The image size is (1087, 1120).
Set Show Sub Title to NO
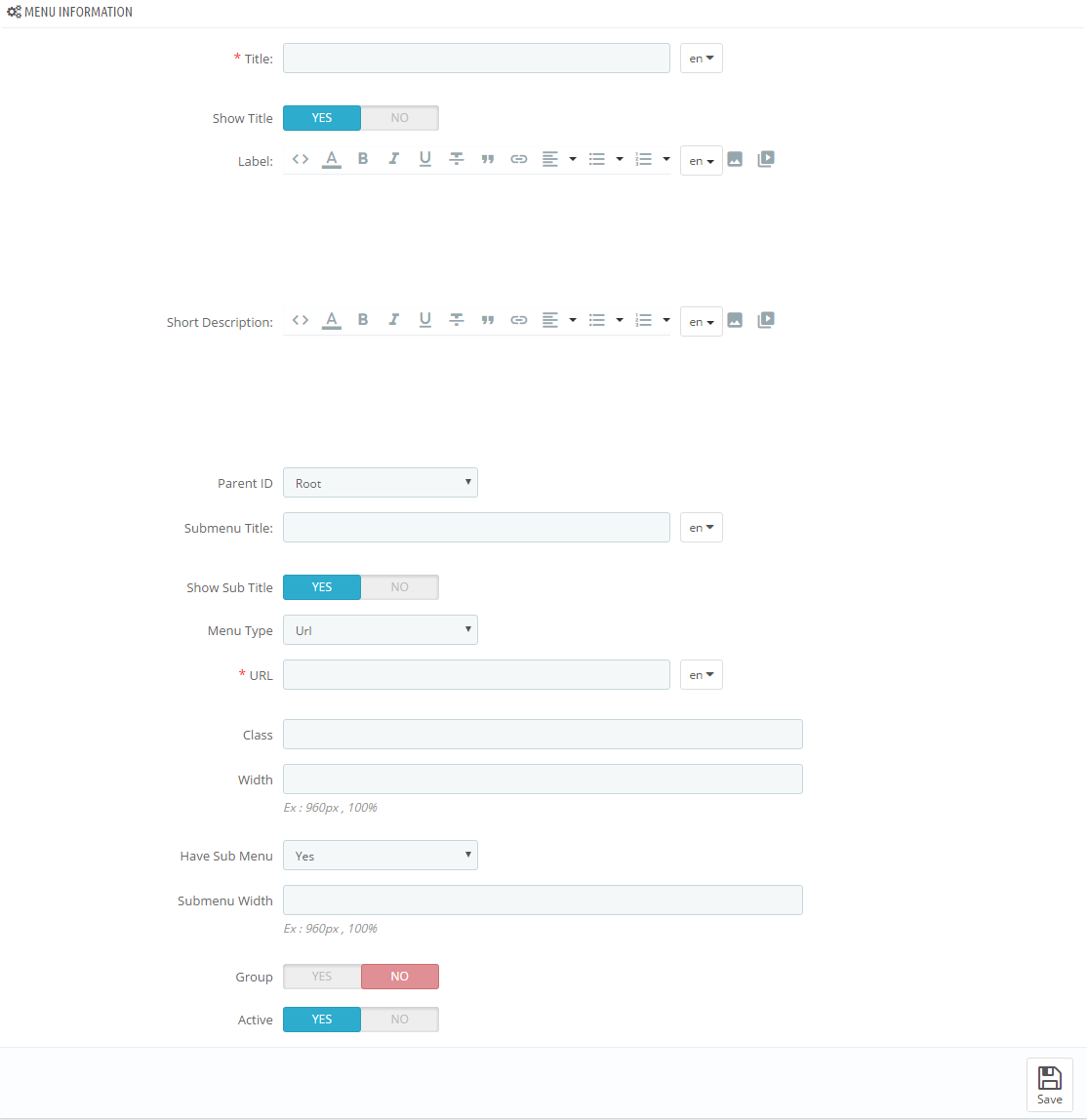tap(399, 587)
